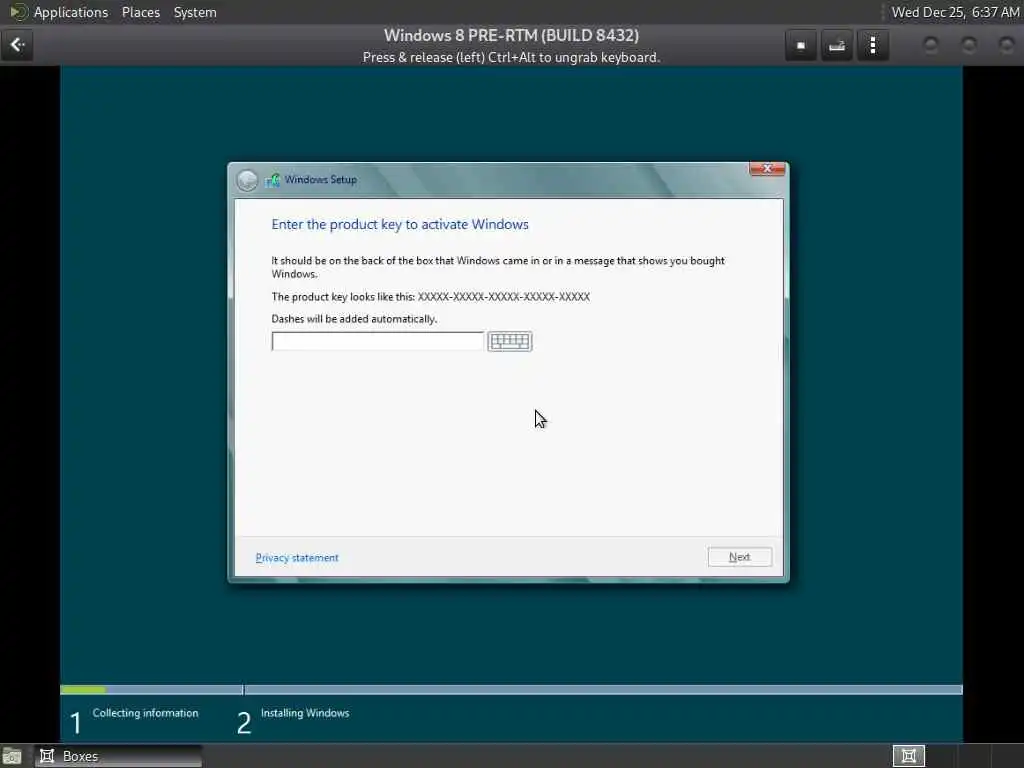Click the "Windows 8 PRE-RTM (BUILD 8432)" title
Image resolution: width=1024 pixels, height=768 pixels.
coord(511,35)
